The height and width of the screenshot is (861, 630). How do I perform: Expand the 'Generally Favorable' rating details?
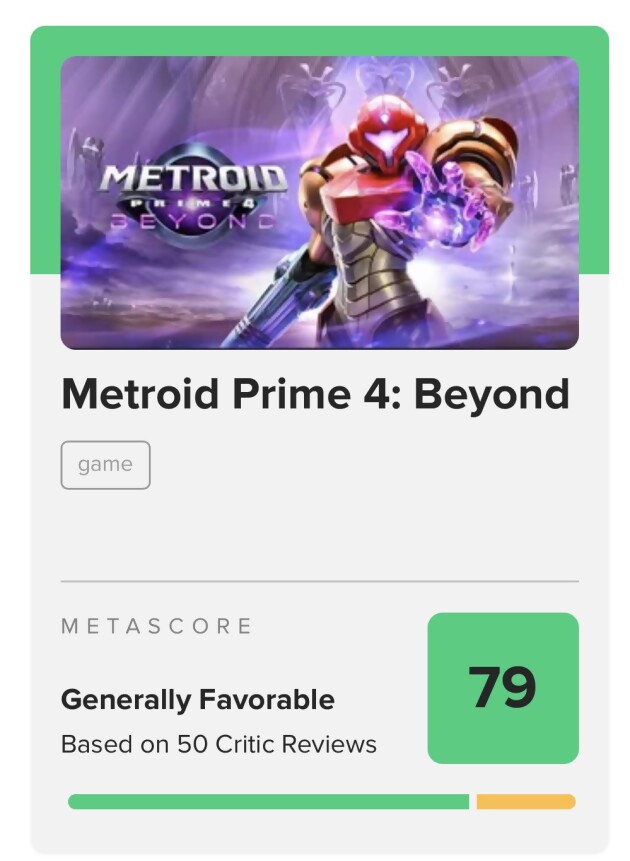pos(197,700)
